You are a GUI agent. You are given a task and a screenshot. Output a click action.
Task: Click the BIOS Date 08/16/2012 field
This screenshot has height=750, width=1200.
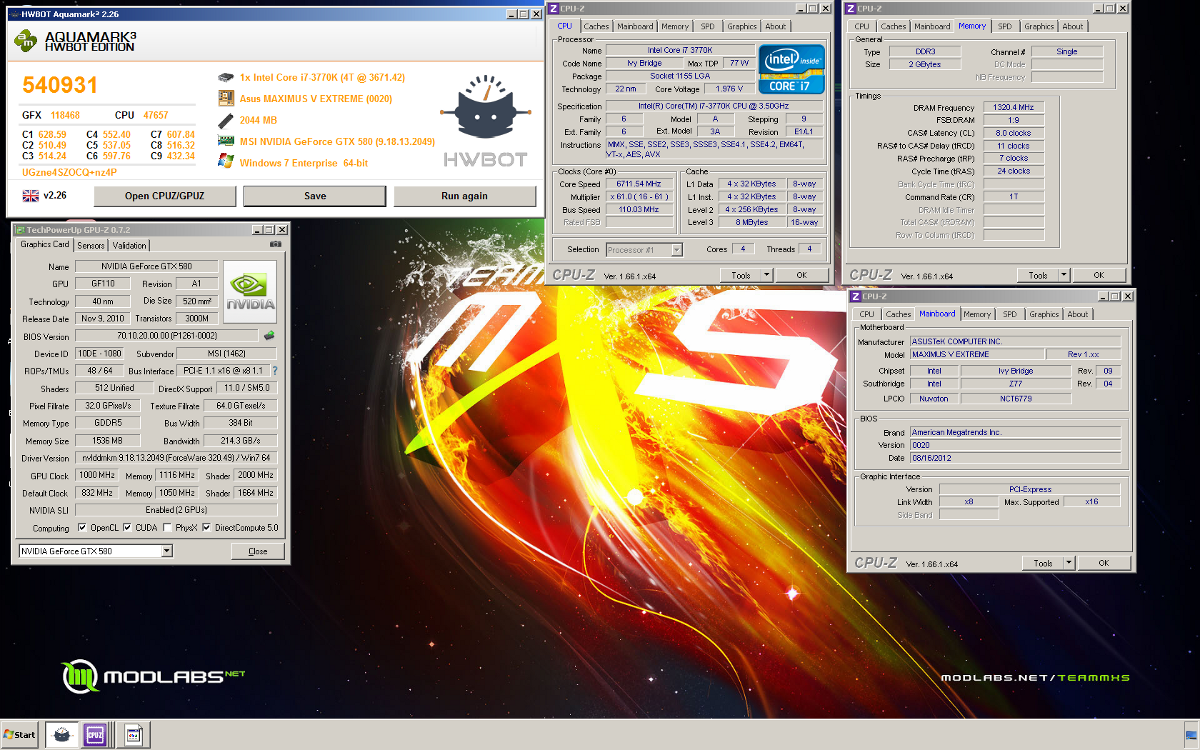[x=1016, y=457]
